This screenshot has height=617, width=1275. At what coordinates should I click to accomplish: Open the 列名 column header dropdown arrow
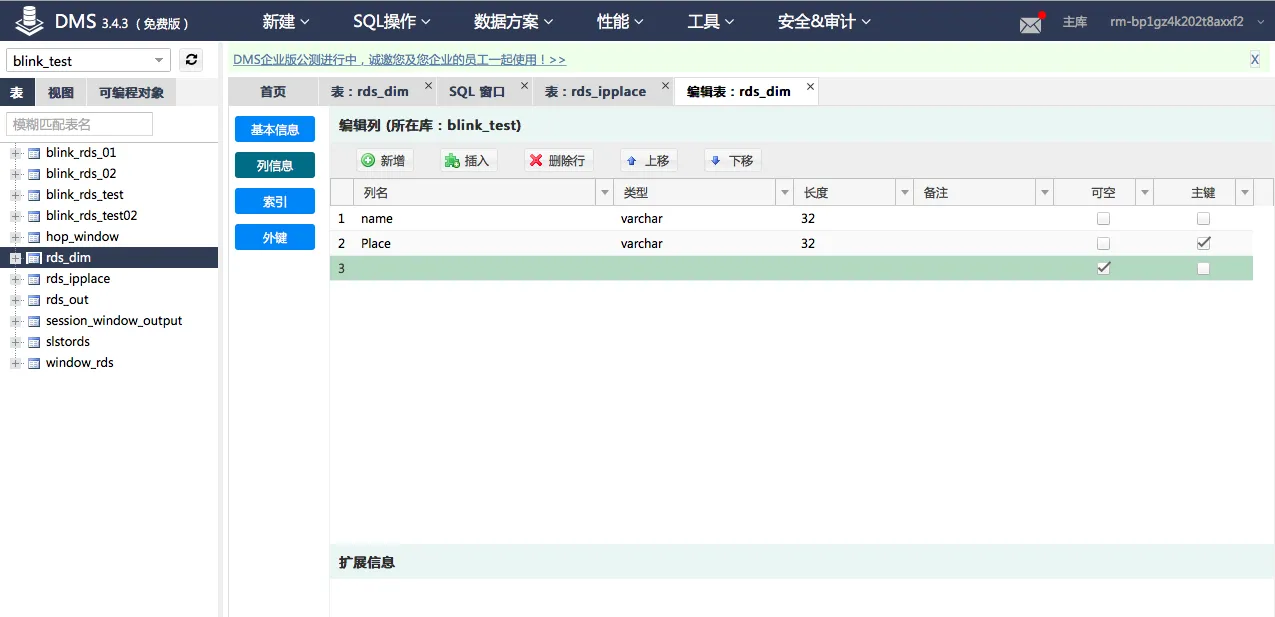604,193
